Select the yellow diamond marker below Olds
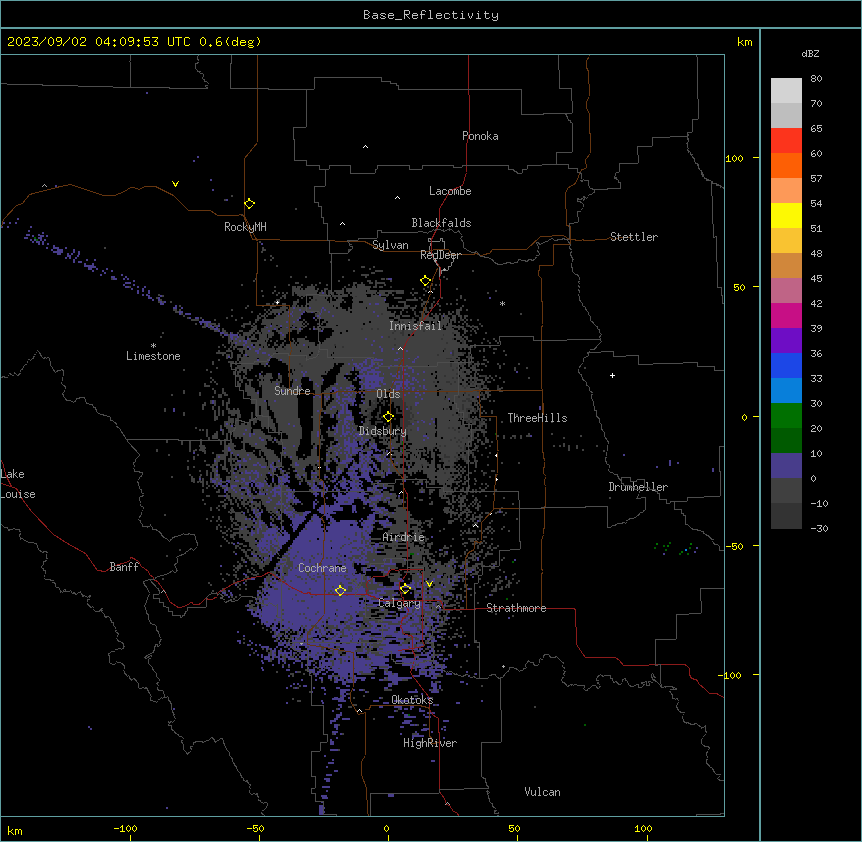This screenshot has width=862, height=842. (388, 417)
